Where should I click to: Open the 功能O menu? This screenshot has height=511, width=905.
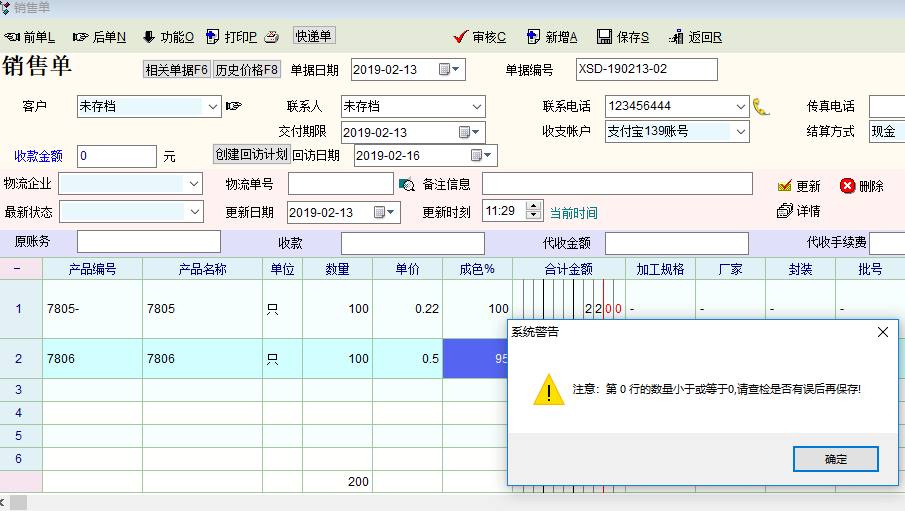pos(167,37)
